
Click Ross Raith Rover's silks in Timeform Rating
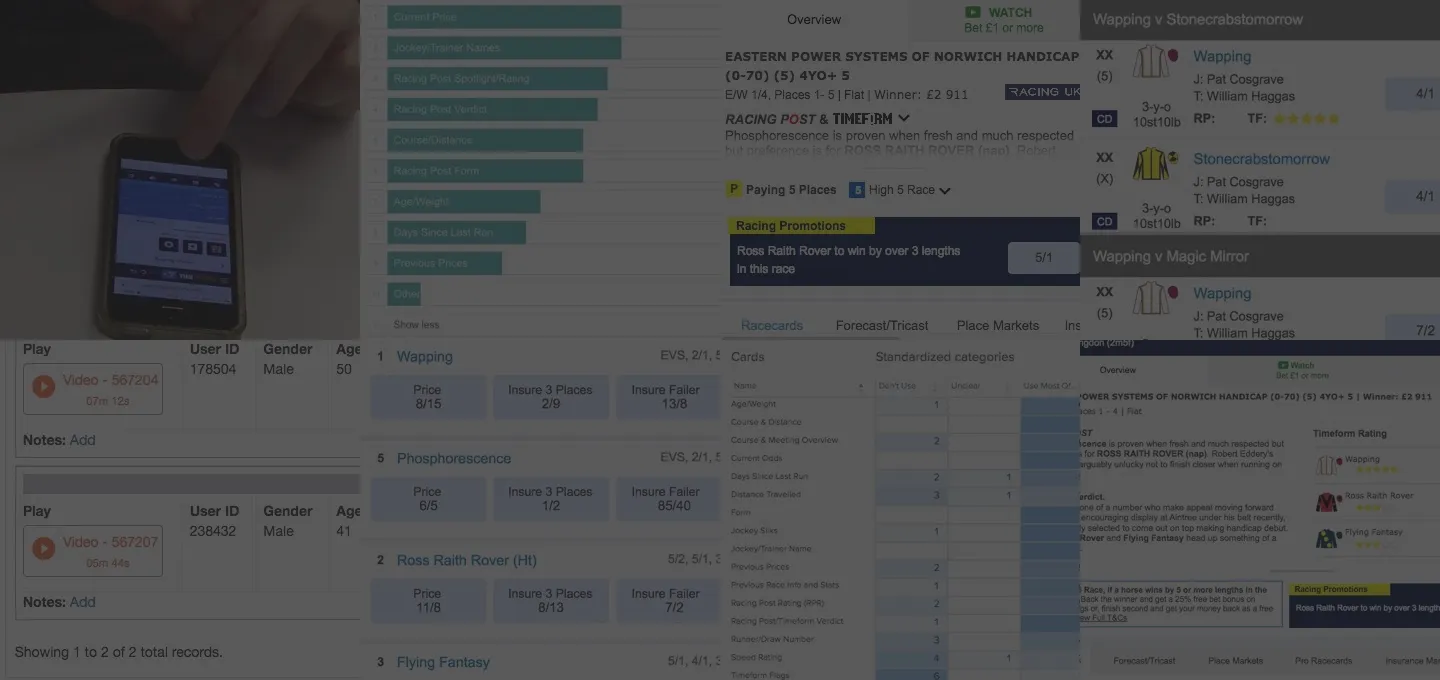1327,501
